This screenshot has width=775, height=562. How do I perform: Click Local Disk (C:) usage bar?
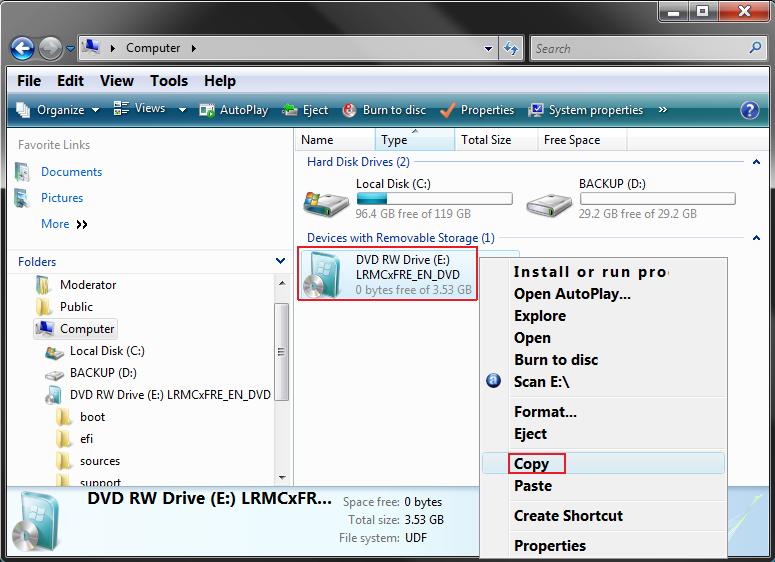pos(434,199)
